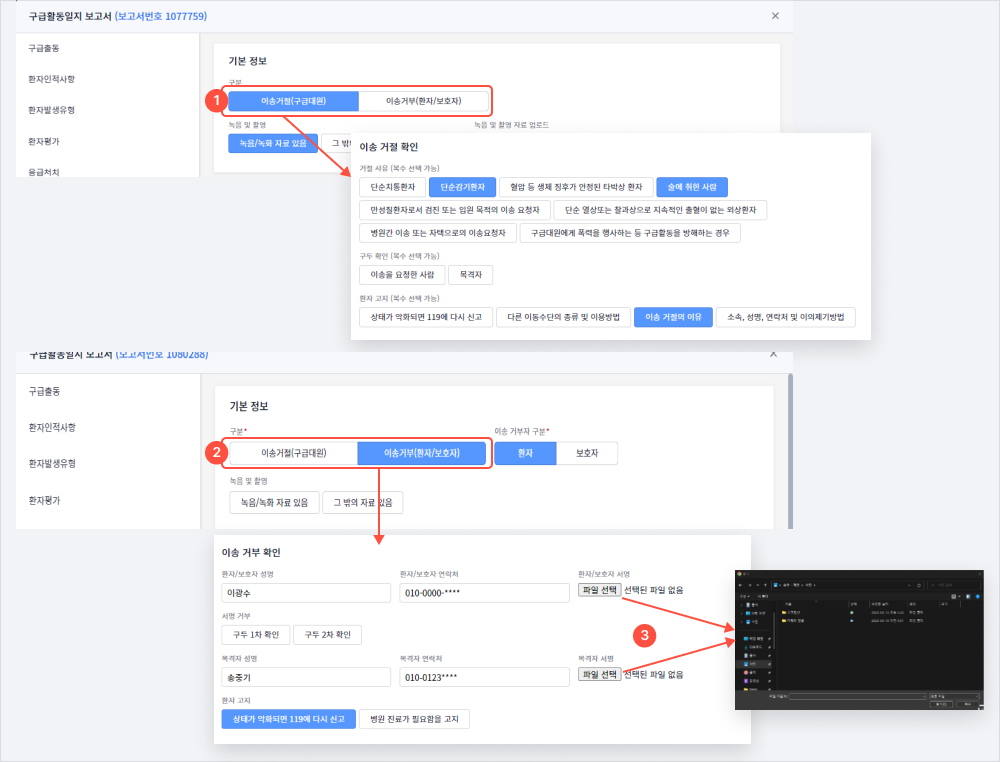Image resolution: width=1000 pixels, height=762 pixels.
Task: Deselect 이송 거절의 이유 notice option
Action: pos(673,317)
